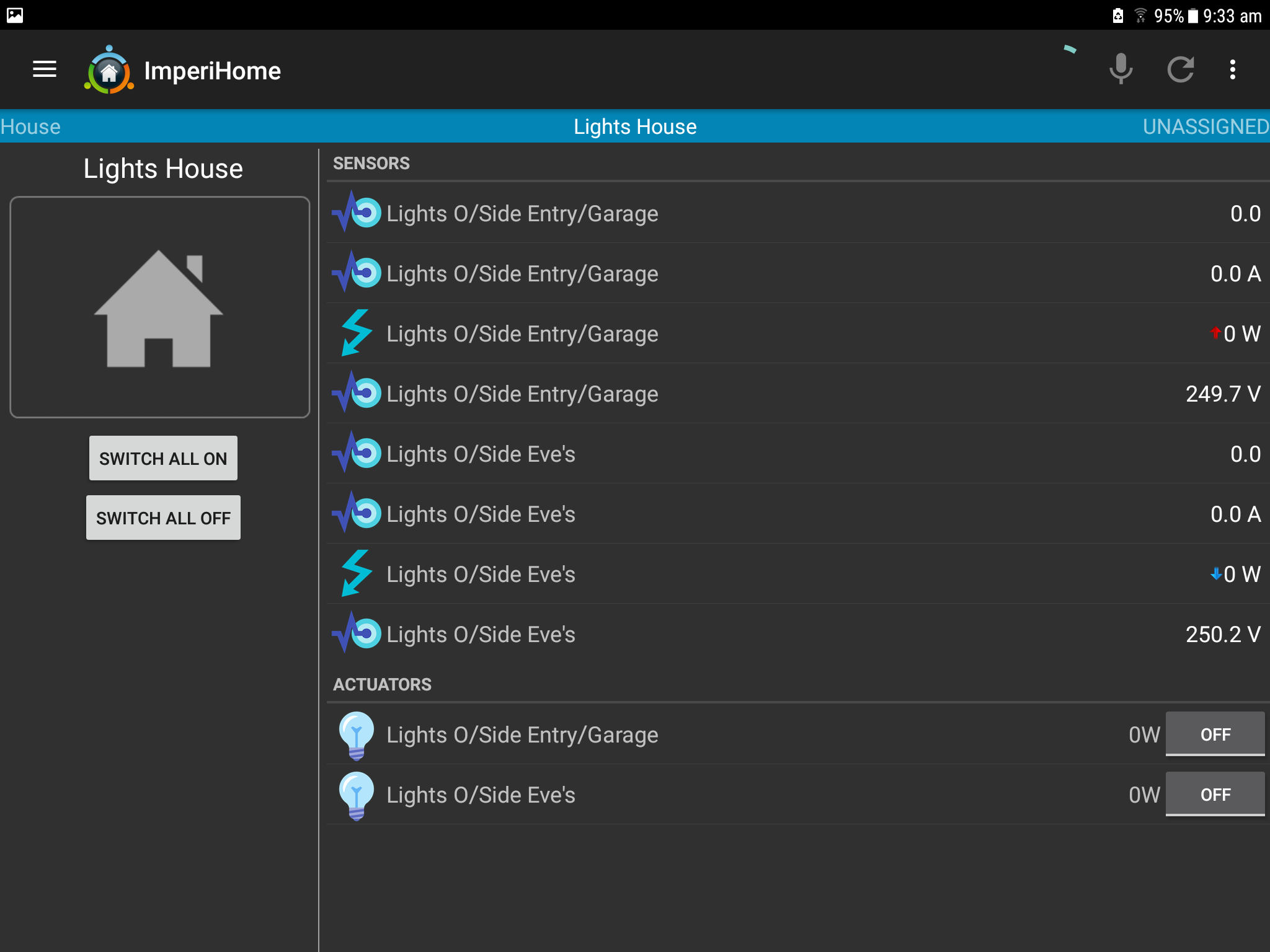This screenshot has width=1270, height=952.
Task: Tap the lightning bolt icon for Eve's wattage
Action: 356,574
